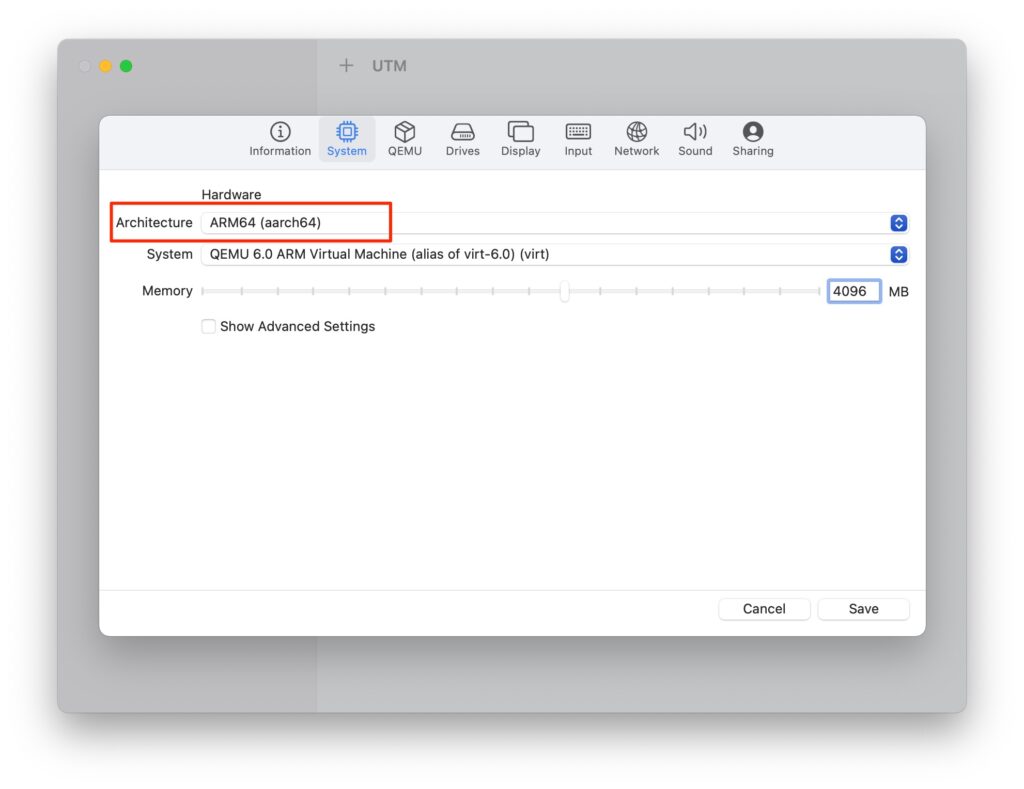Image resolution: width=1024 pixels, height=789 pixels.
Task: Open the Display settings tab
Action: click(x=520, y=139)
